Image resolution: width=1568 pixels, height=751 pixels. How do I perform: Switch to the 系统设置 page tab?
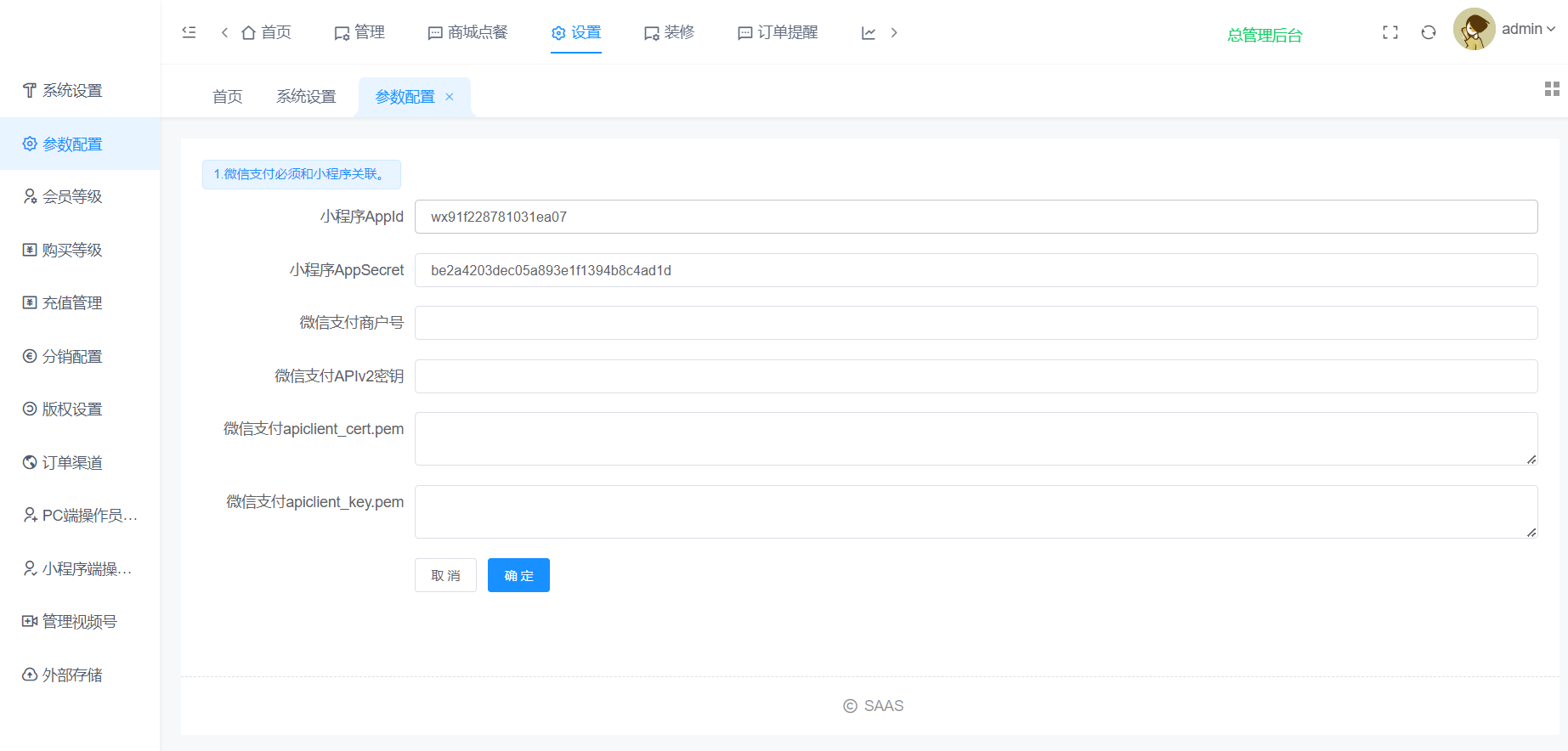[x=306, y=97]
